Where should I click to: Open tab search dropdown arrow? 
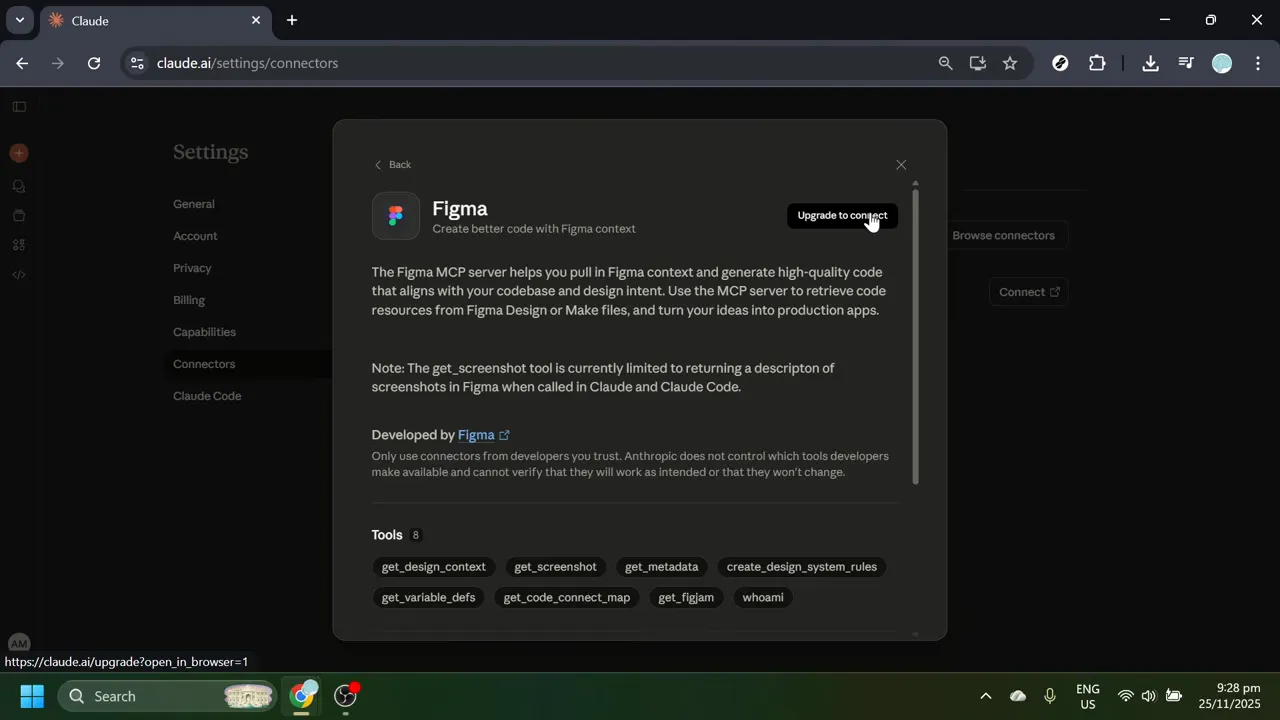coord(19,20)
